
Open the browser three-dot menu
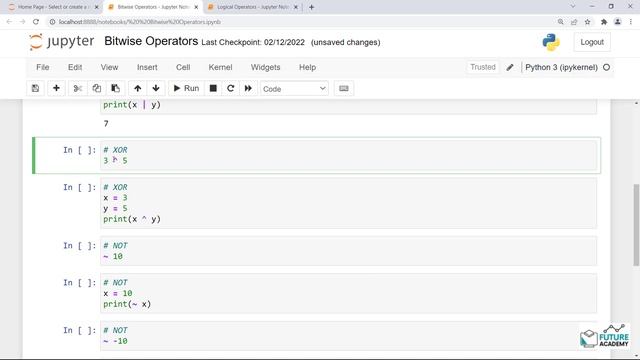coord(631,22)
